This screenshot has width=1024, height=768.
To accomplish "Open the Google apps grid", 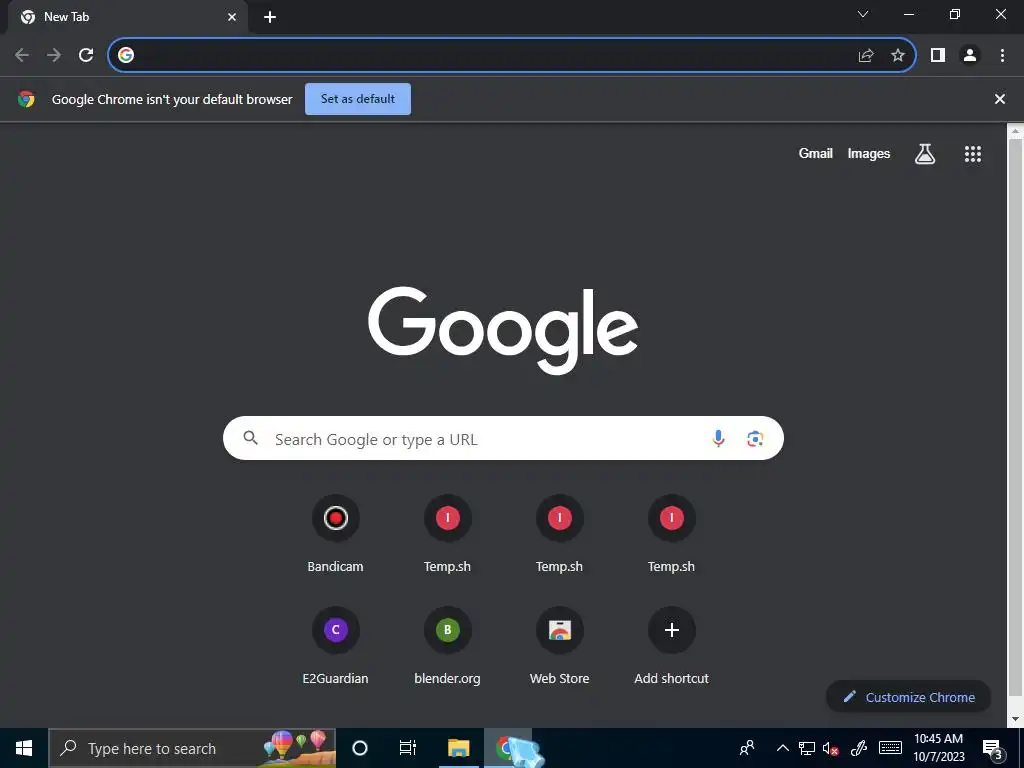I will (972, 154).
